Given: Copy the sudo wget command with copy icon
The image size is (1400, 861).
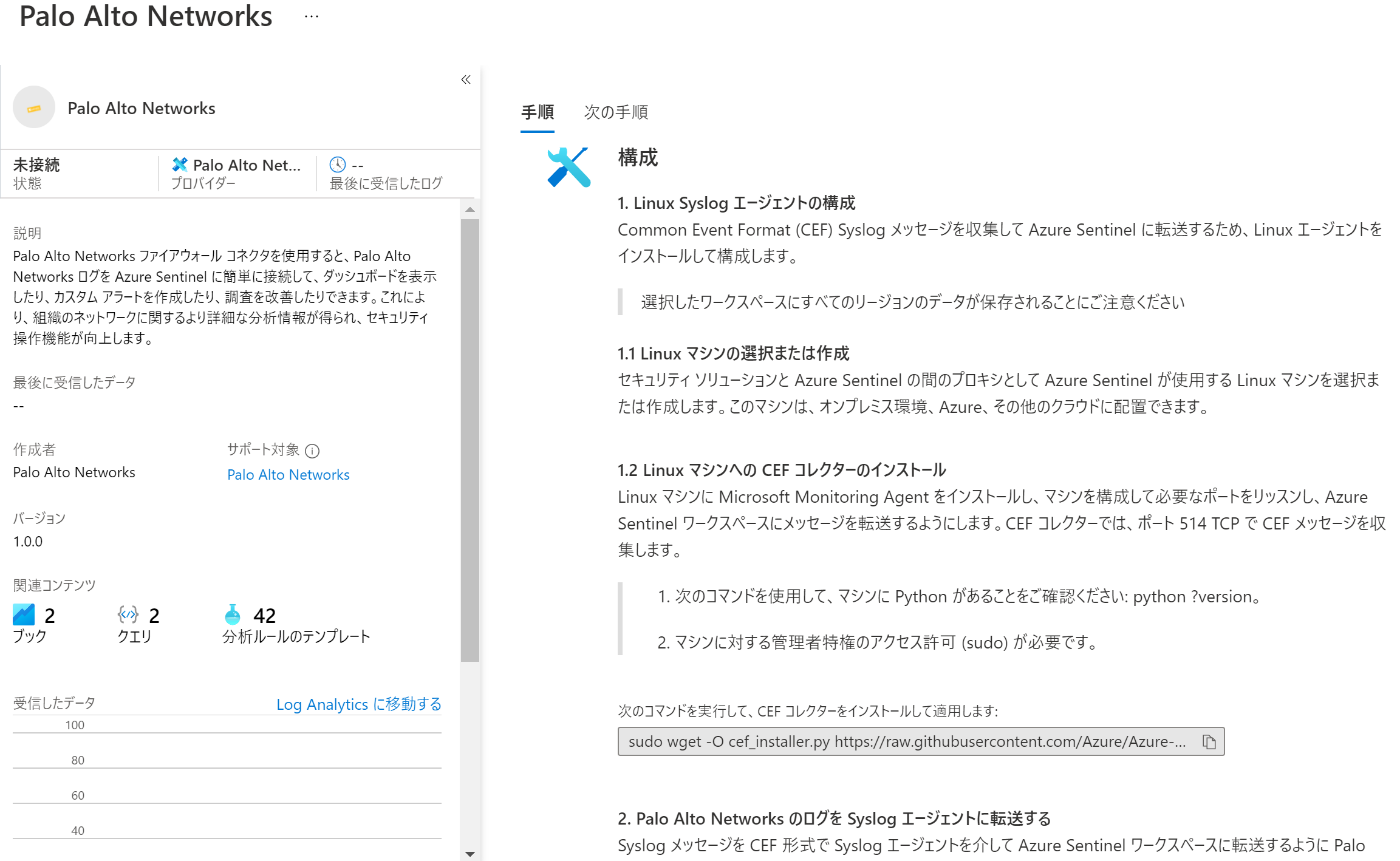Looking at the screenshot, I should tap(1209, 742).
